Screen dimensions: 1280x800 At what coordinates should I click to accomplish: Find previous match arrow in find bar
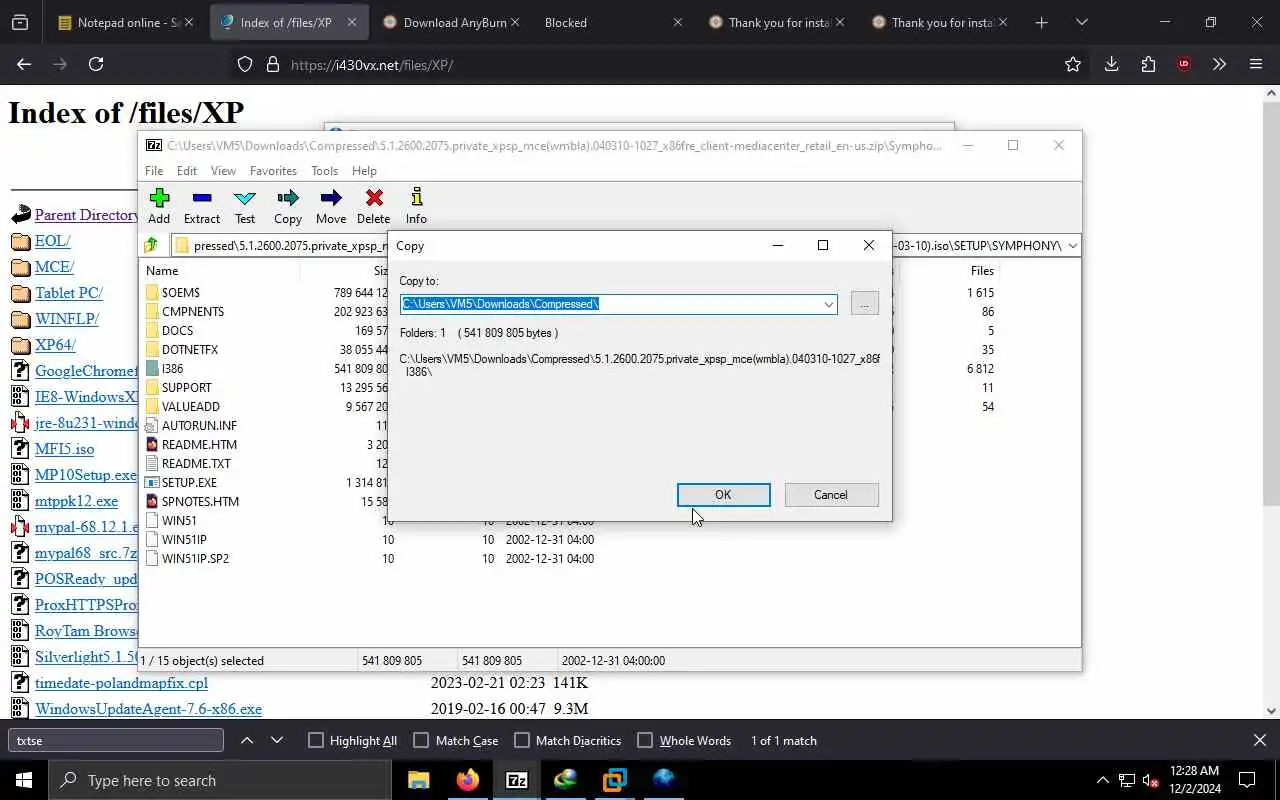pos(247,740)
